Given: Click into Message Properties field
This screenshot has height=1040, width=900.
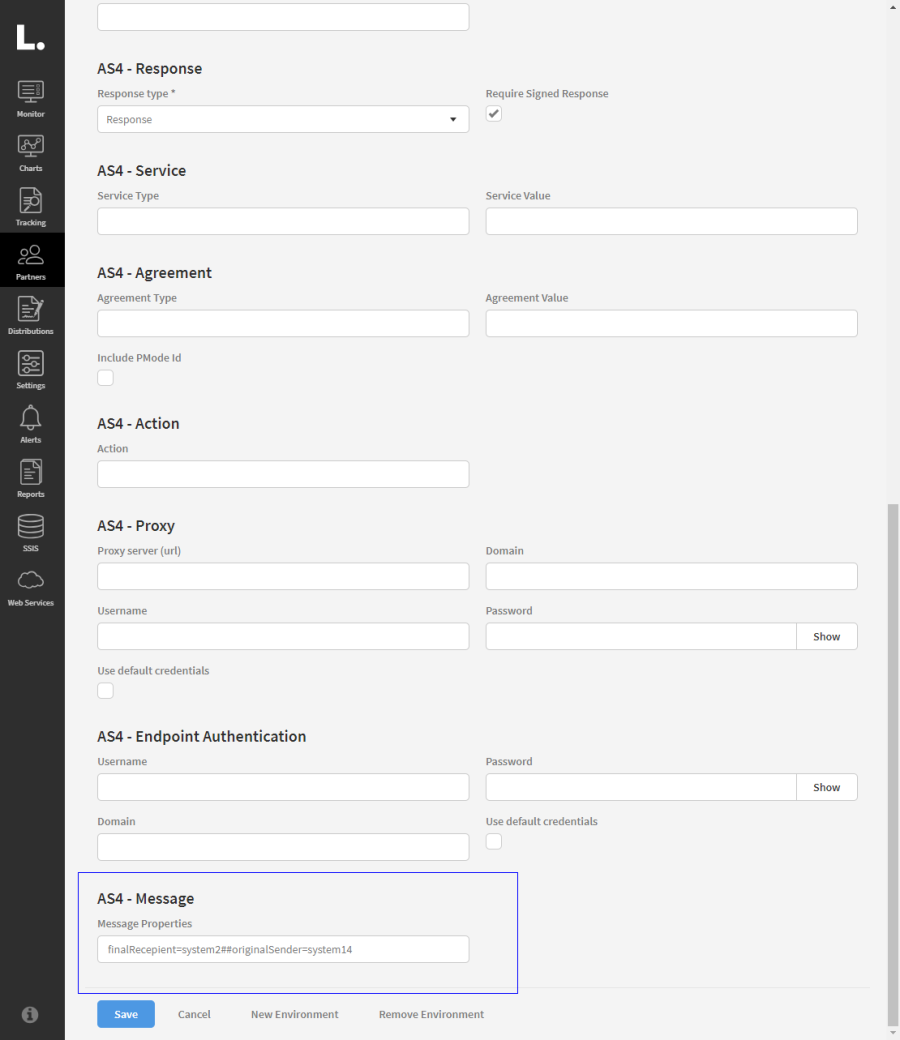Looking at the screenshot, I should (x=283, y=949).
